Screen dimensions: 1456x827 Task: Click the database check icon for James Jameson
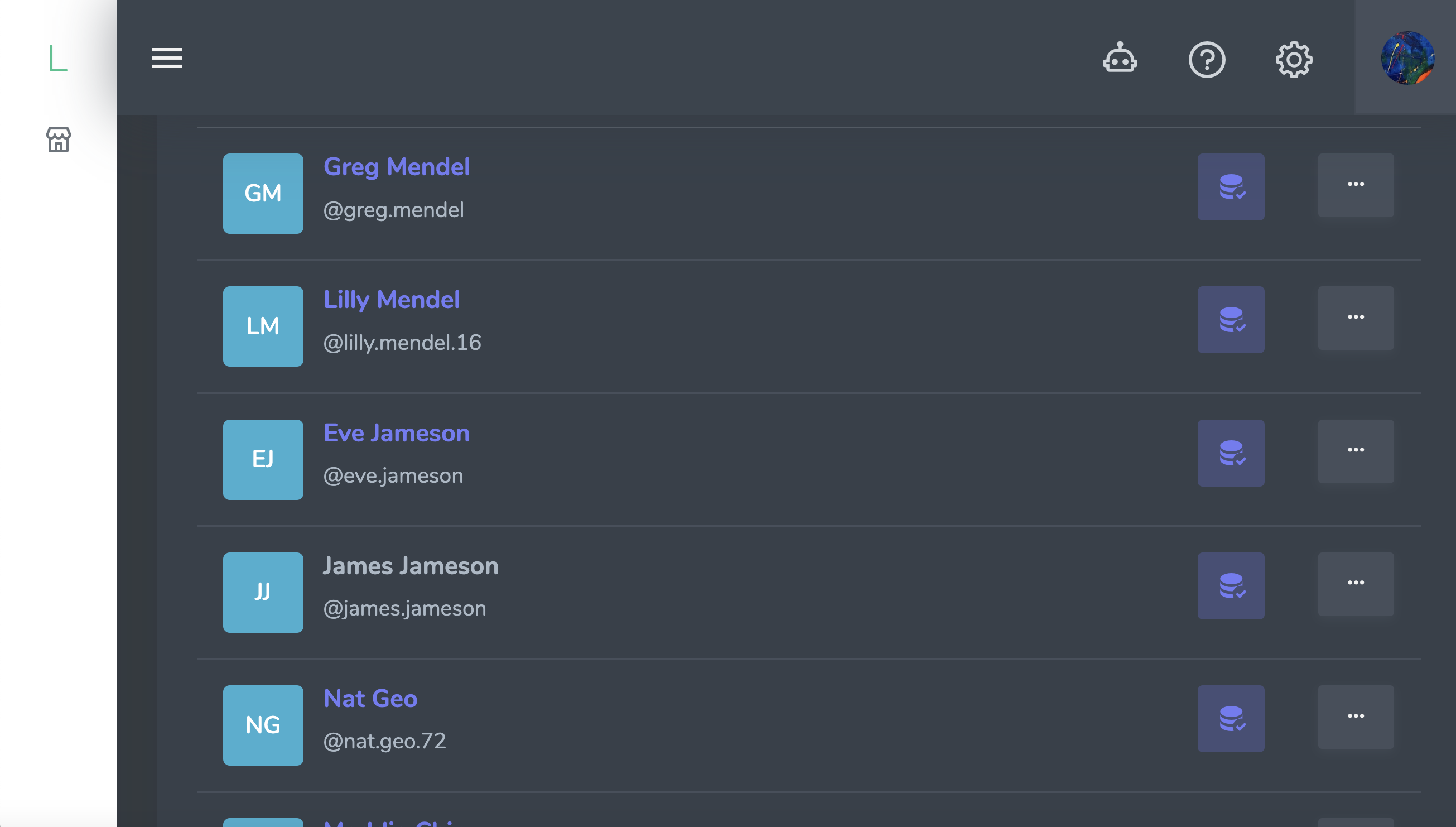[1231, 585]
